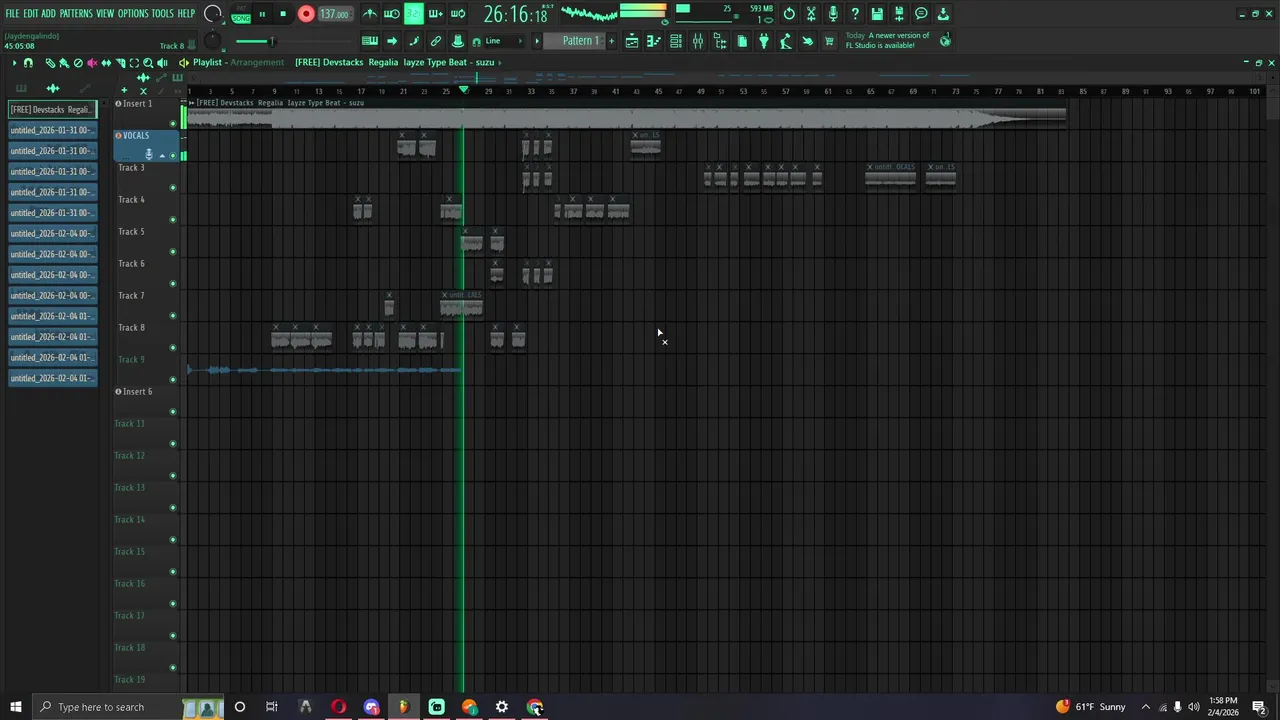Open the ADD menu
Image resolution: width=1280 pixels, height=720 pixels.
coord(48,14)
